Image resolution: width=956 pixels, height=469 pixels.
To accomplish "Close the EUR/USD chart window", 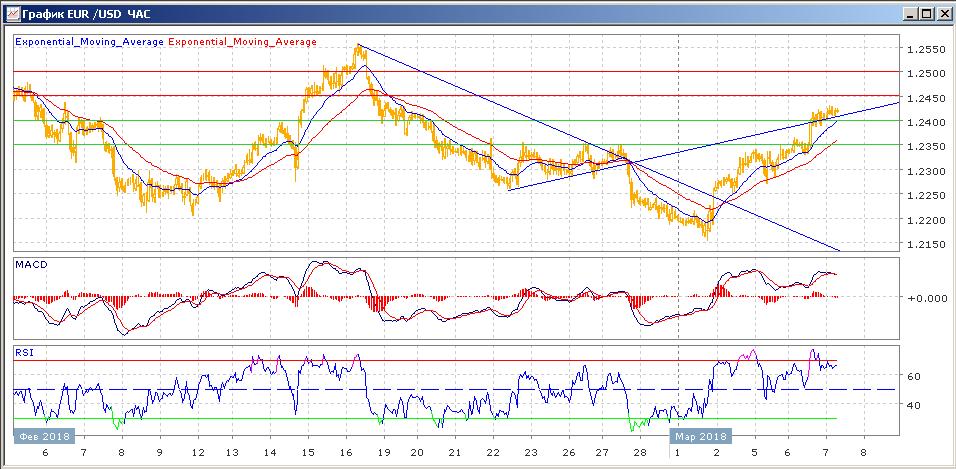I will click(942, 13).
